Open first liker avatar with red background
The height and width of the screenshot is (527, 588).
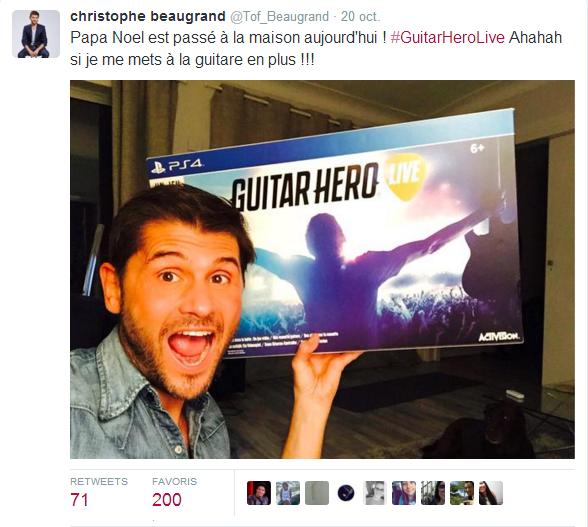click(x=259, y=493)
